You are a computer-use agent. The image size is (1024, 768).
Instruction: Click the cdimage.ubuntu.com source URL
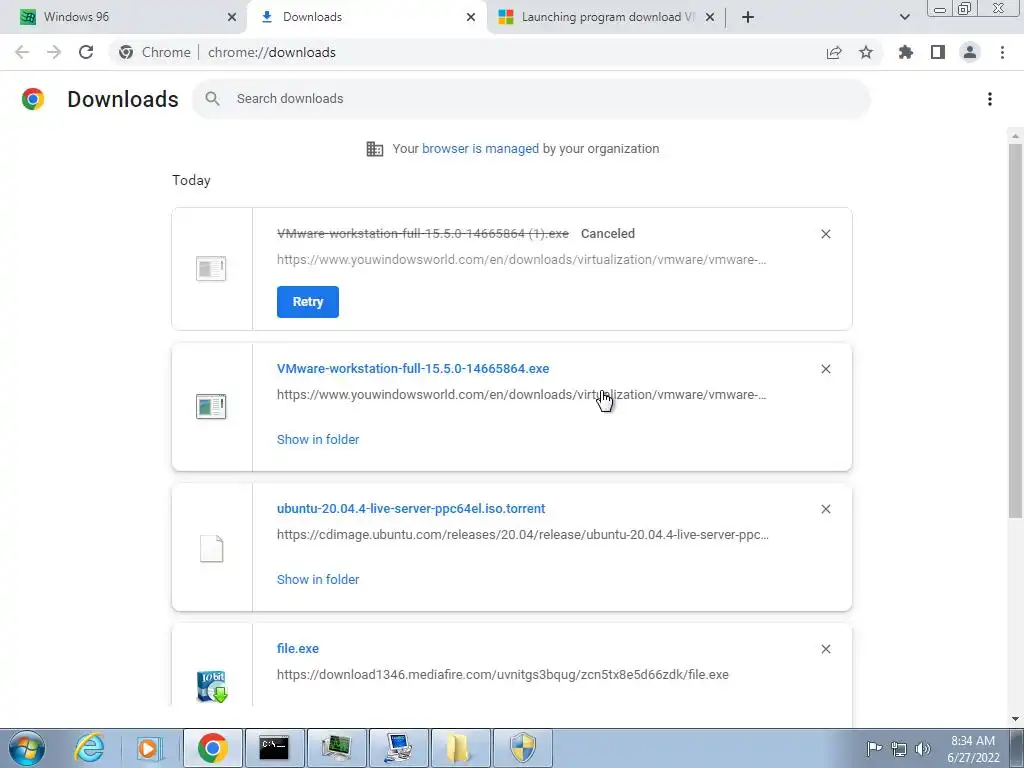coord(522,535)
